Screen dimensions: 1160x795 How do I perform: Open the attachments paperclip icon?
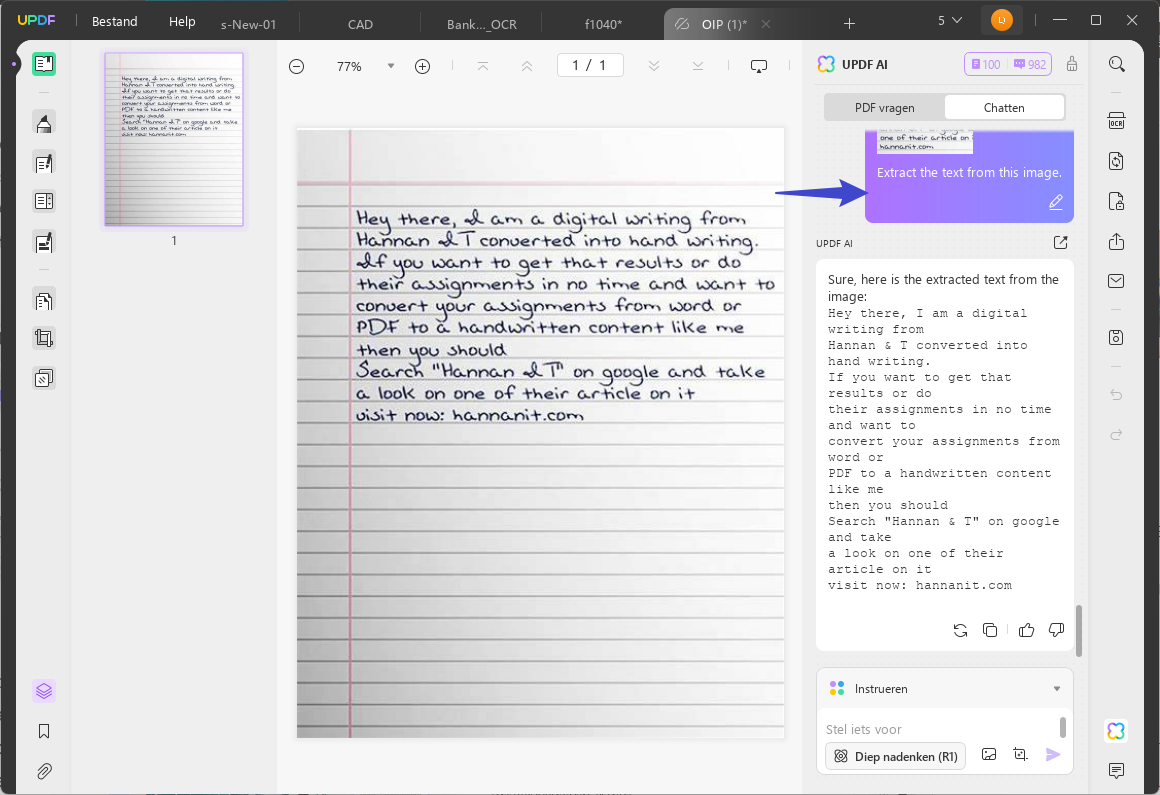coord(44,771)
